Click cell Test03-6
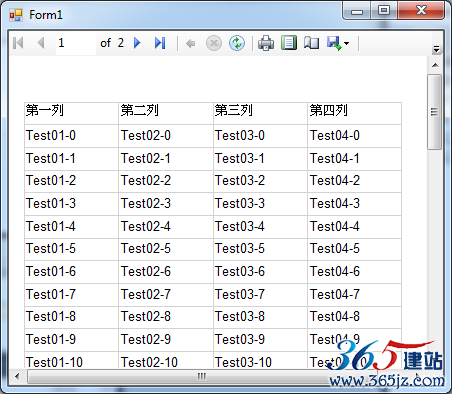452x394 pixels. click(260, 272)
